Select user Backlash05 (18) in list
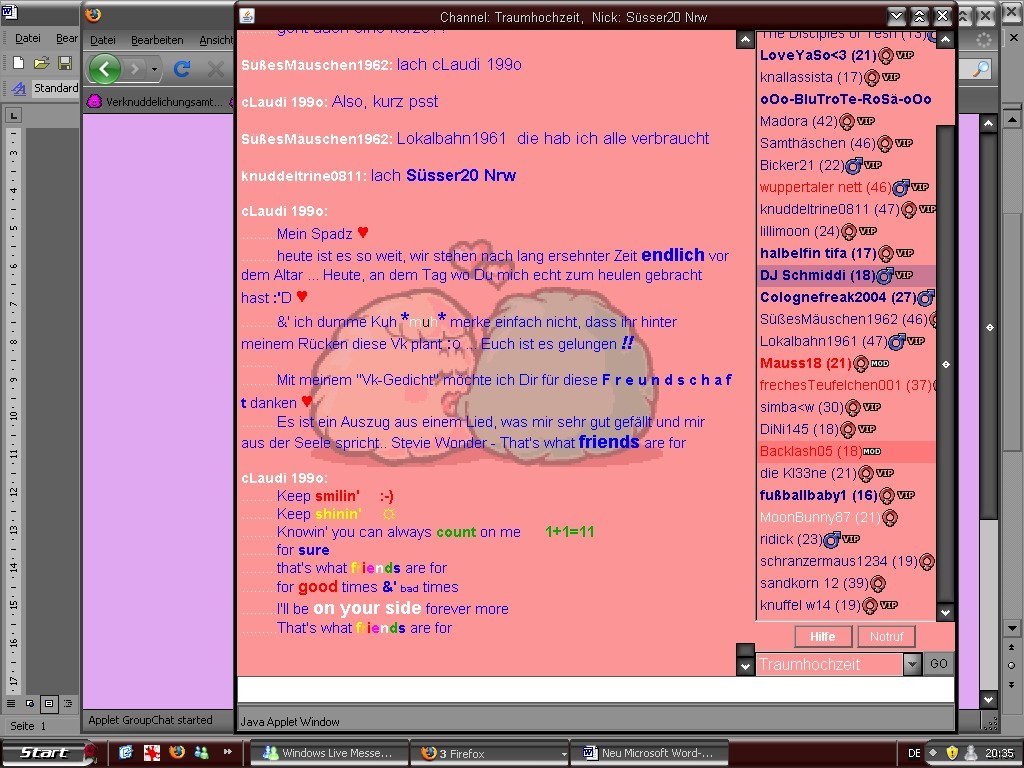The image size is (1024, 768). pos(846,451)
